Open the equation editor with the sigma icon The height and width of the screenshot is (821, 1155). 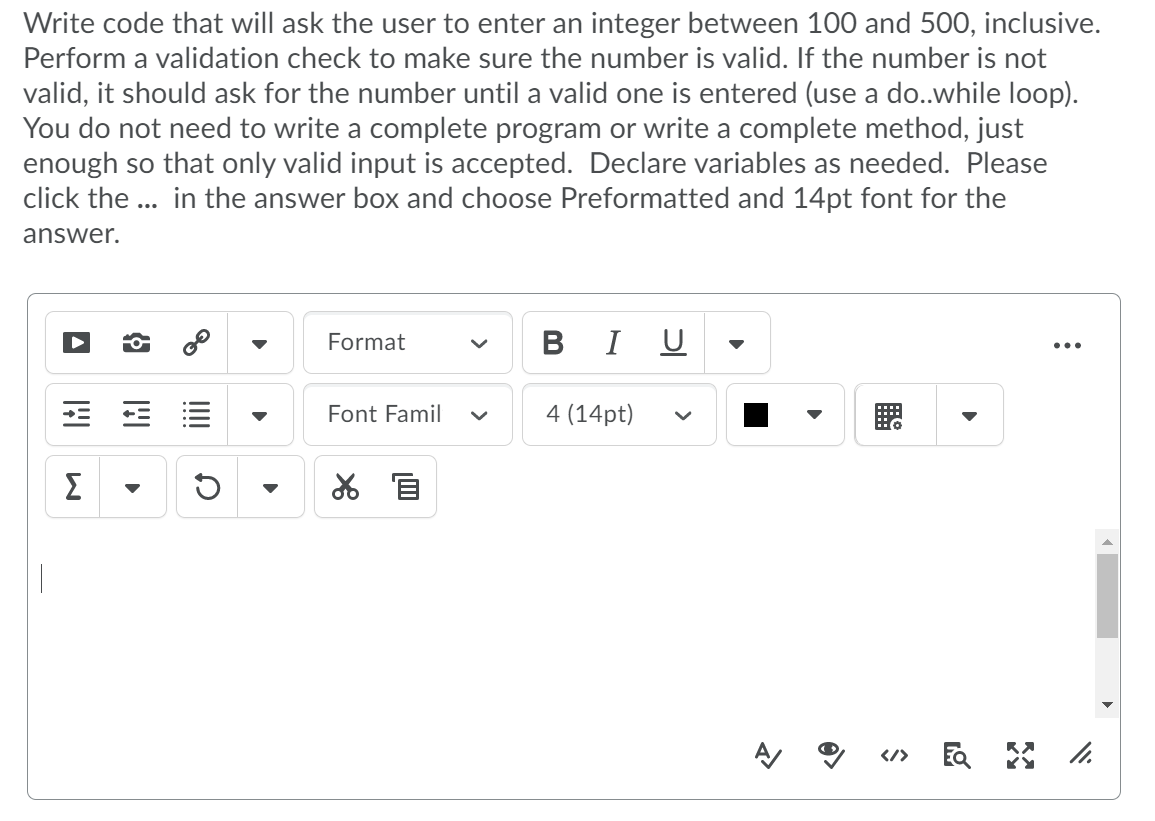(70, 487)
